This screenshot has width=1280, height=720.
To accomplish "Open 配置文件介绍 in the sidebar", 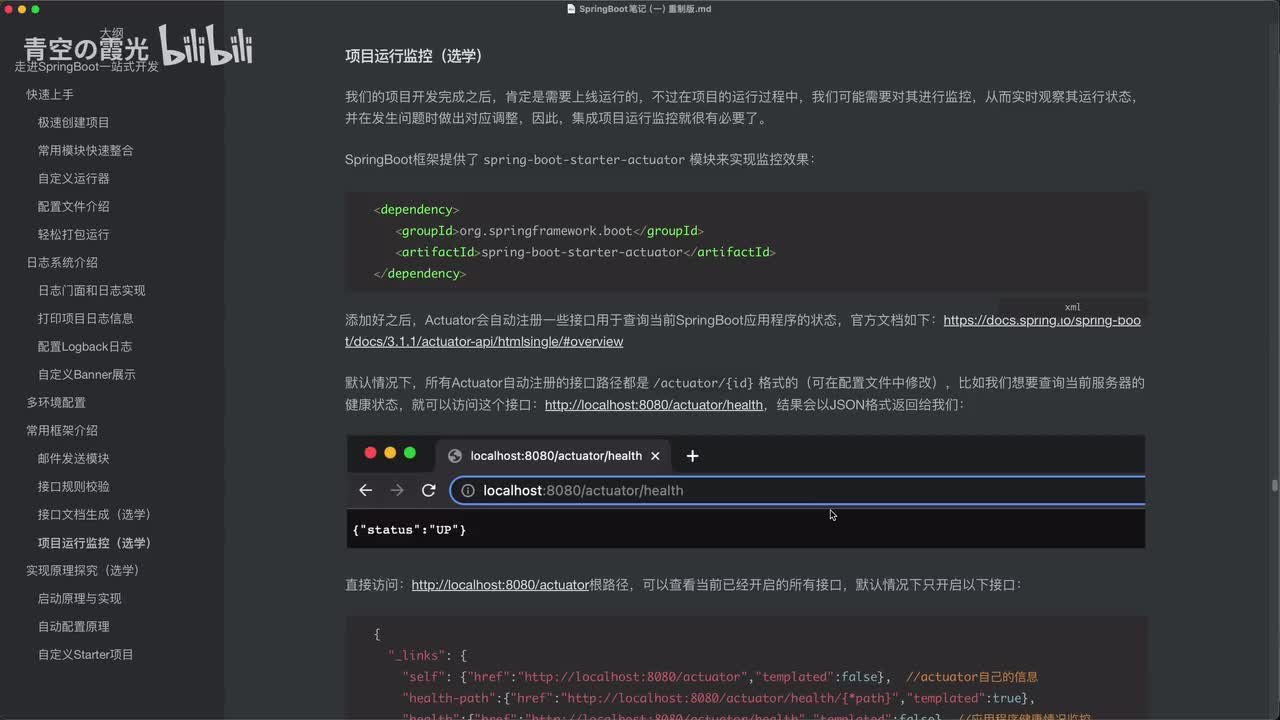I will (x=74, y=206).
